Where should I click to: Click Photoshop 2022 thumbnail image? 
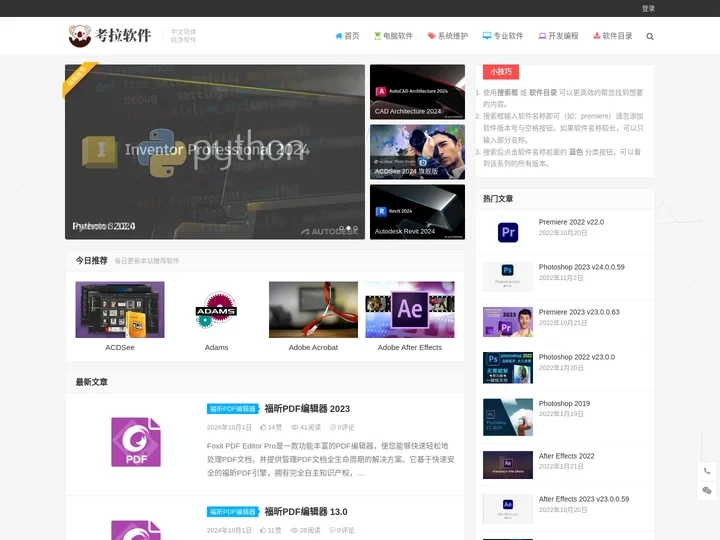(x=508, y=368)
